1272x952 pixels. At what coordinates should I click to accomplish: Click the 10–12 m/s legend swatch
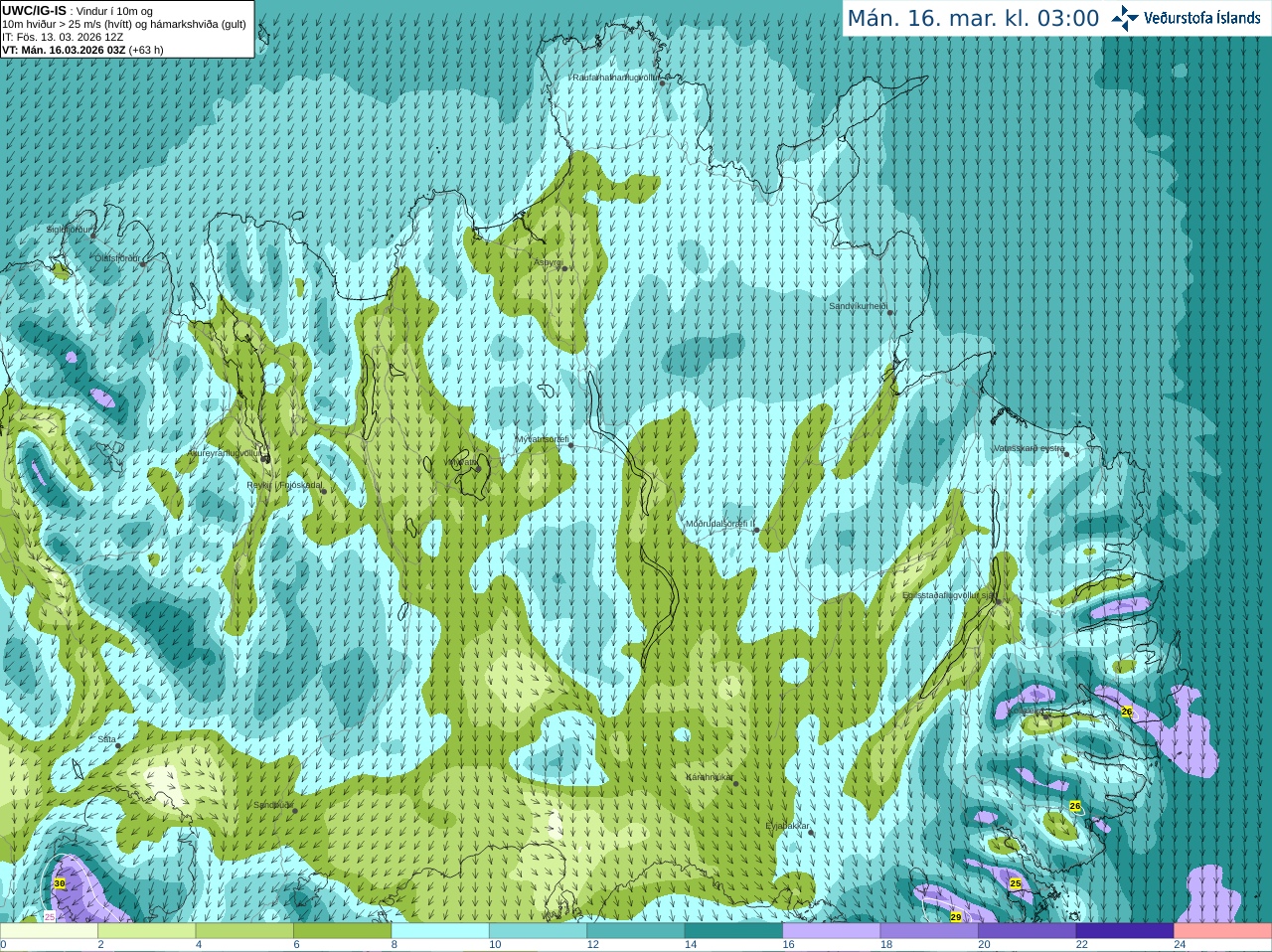click(x=538, y=931)
